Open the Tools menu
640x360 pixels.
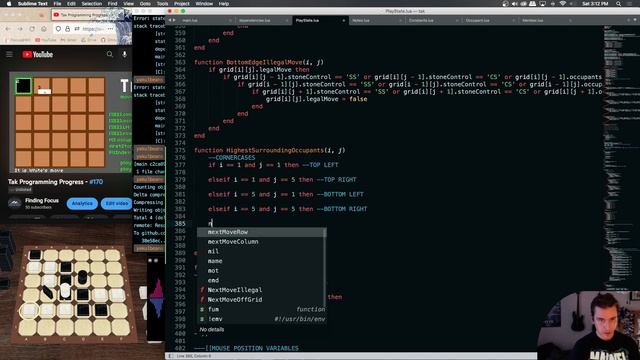(x=162, y=4)
